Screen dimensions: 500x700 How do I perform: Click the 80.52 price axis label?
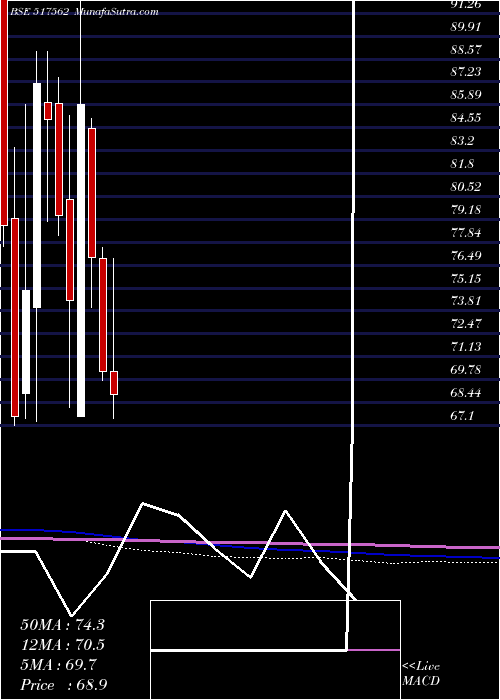(466, 187)
